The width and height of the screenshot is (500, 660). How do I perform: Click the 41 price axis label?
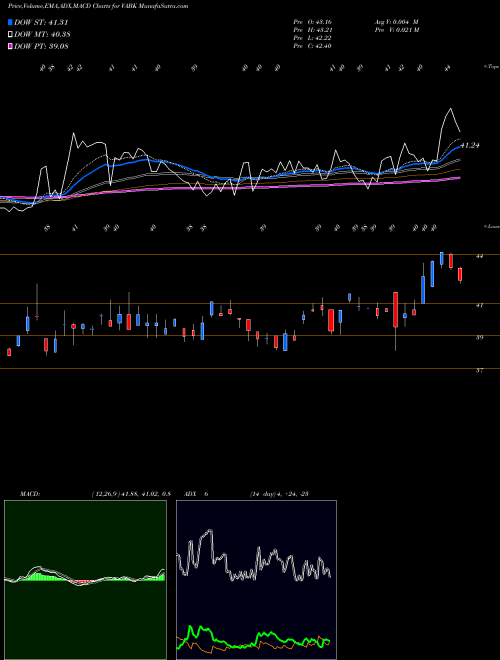[x=479, y=305]
